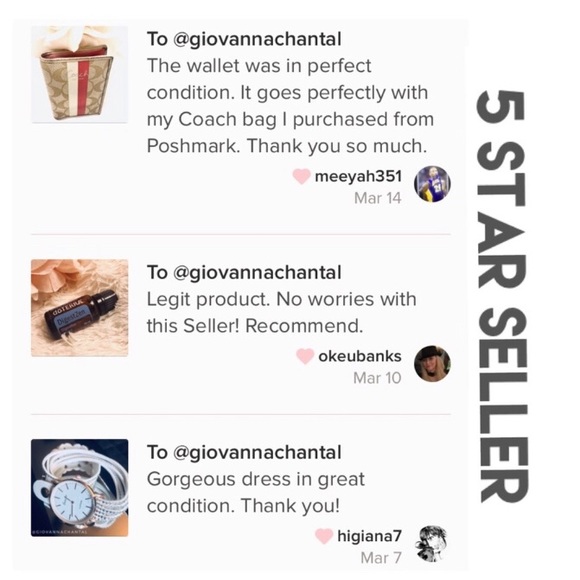This screenshot has width=580, height=580.
Task: Open the white wrap watch thumbnail
Action: click(80, 488)
